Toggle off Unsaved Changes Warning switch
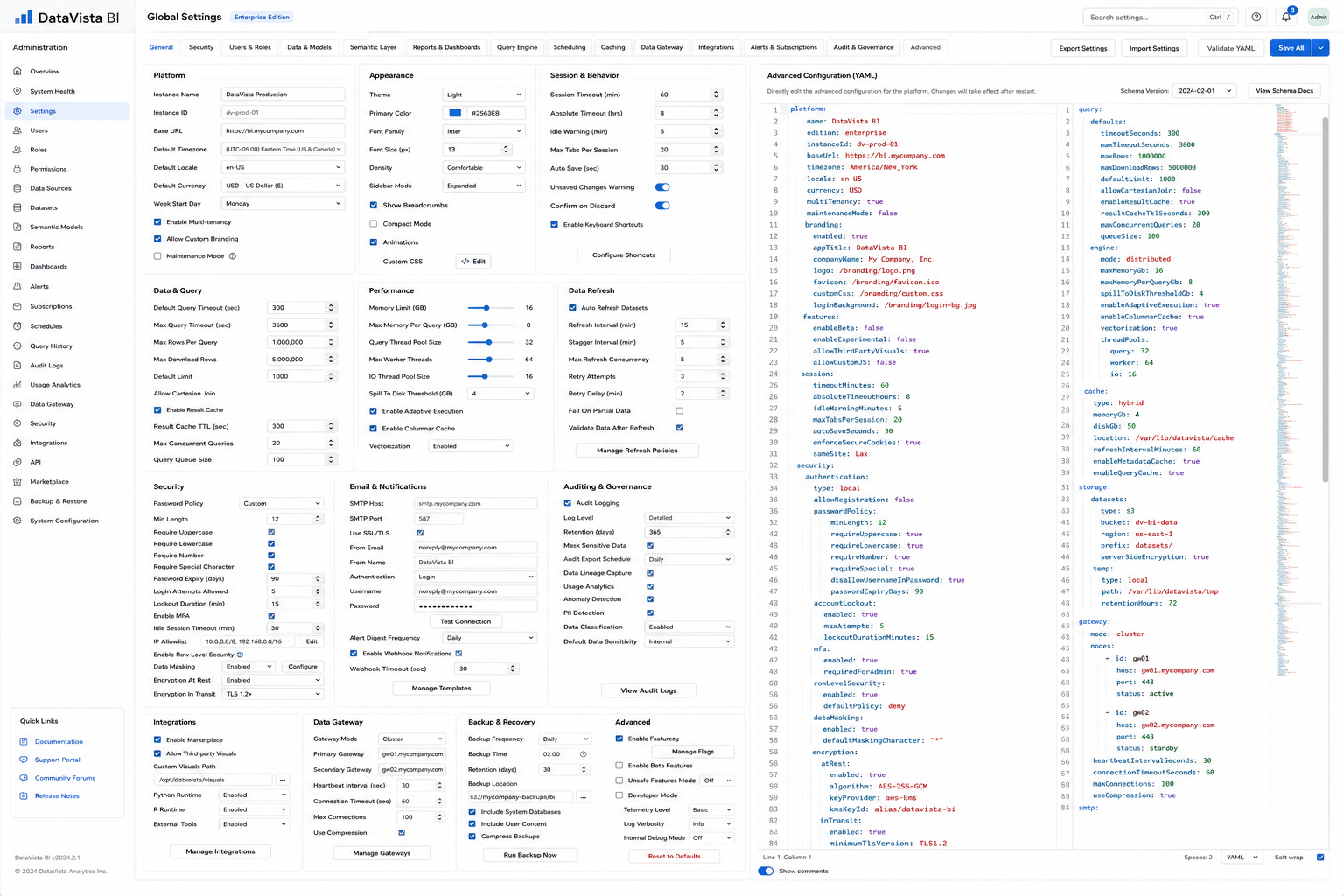 click(x=662, y=187)
